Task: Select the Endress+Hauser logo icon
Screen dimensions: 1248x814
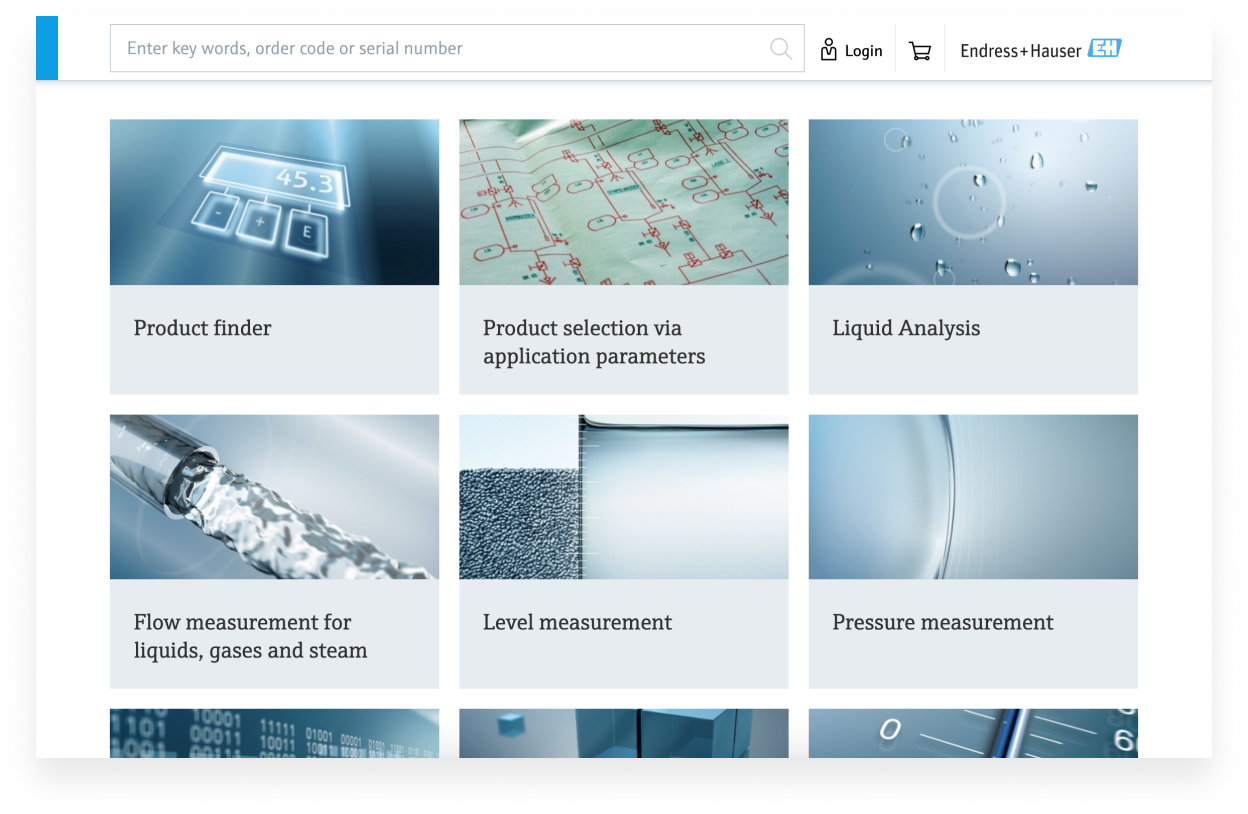Action: 1106,48
